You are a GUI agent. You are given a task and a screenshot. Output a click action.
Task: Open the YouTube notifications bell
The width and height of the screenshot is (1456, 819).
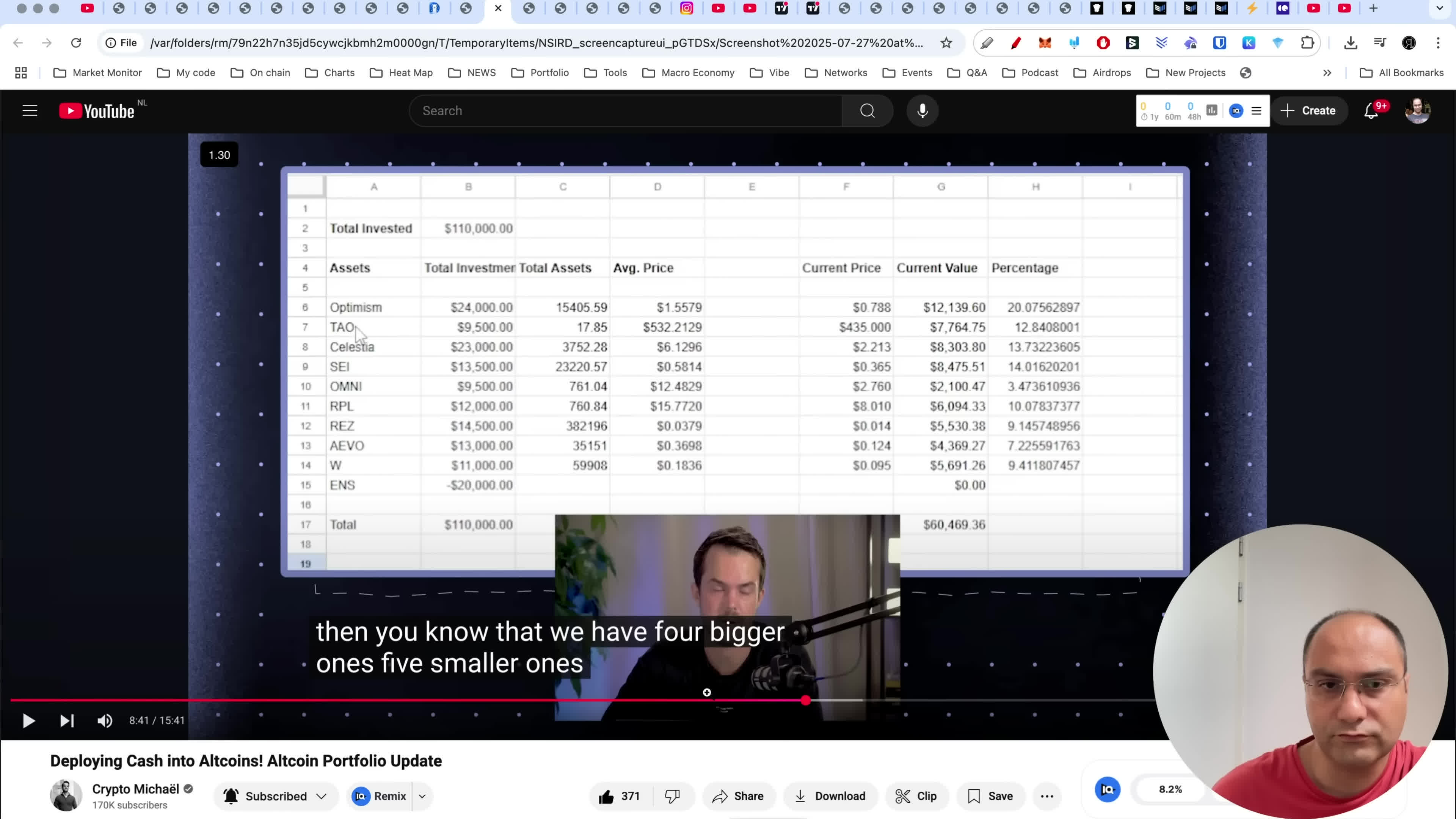point(1371,111)
